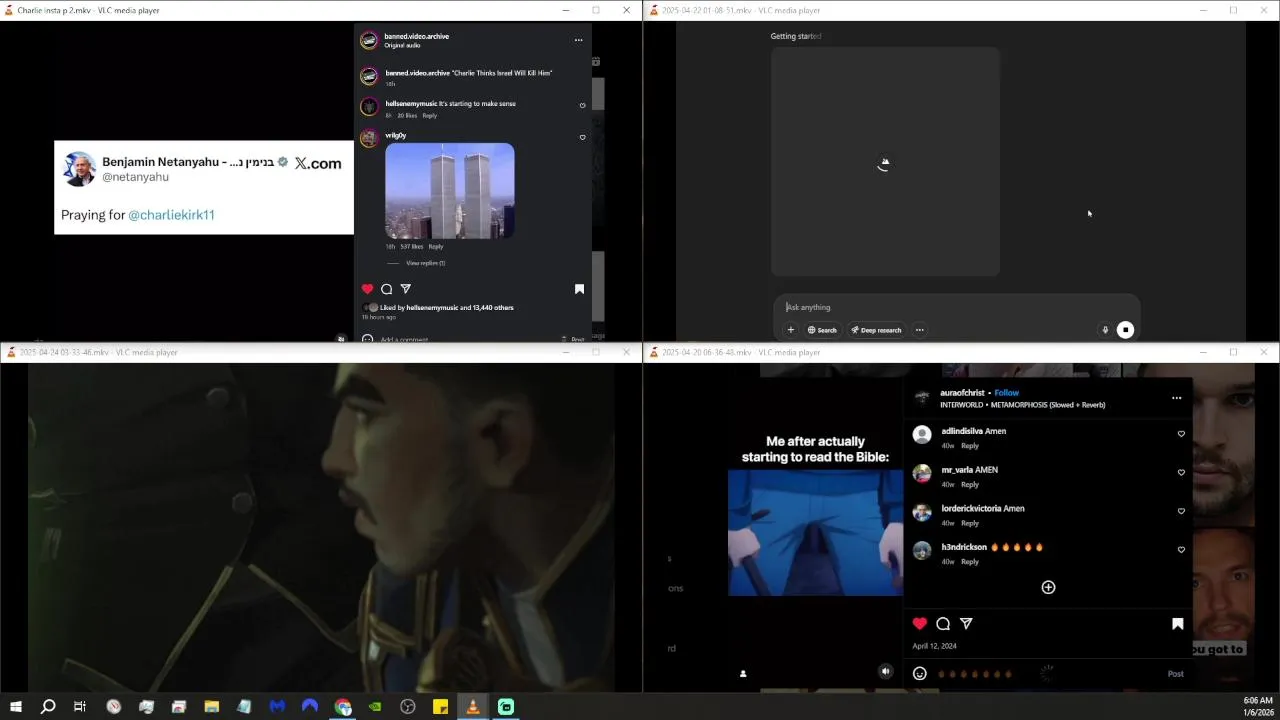1280x720 pixels.
Task: Like h3ndrickson's fire emoji comment
Action: [x=1181, y=550]
